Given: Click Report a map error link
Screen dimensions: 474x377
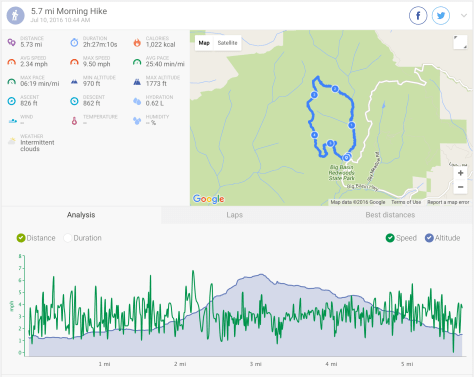Looking at the screenshot, I should coord(448,202).
